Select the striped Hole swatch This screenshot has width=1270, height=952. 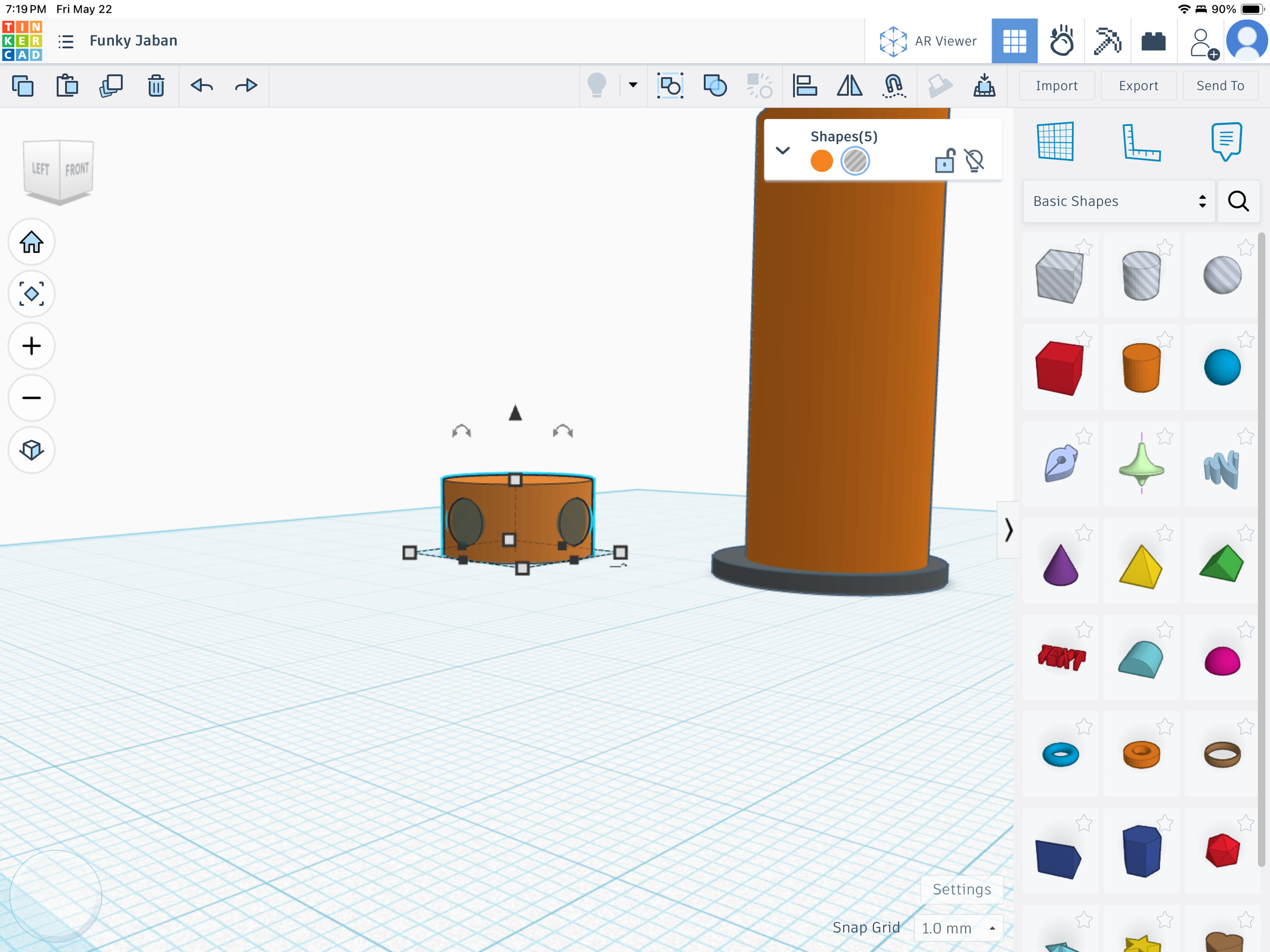click(855, 161)
